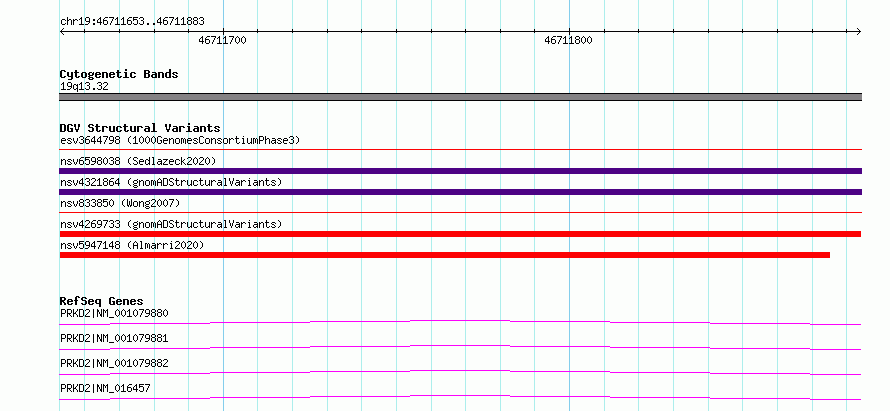Open variant esv3644798 (1000GenomesConsortiumPhase3) label

(x=180, y=140)
